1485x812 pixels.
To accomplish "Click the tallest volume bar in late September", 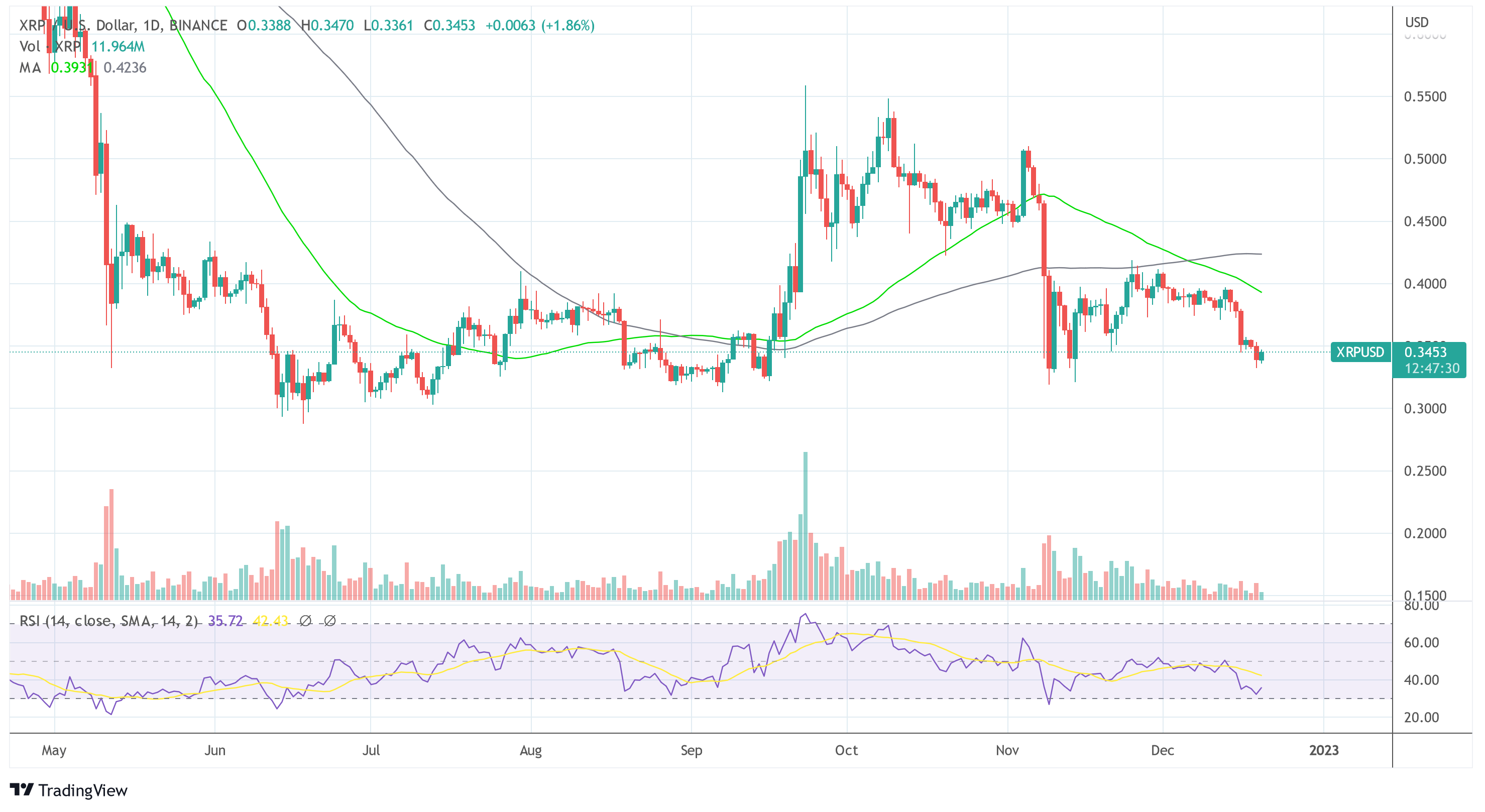I will tap(806, 526).
